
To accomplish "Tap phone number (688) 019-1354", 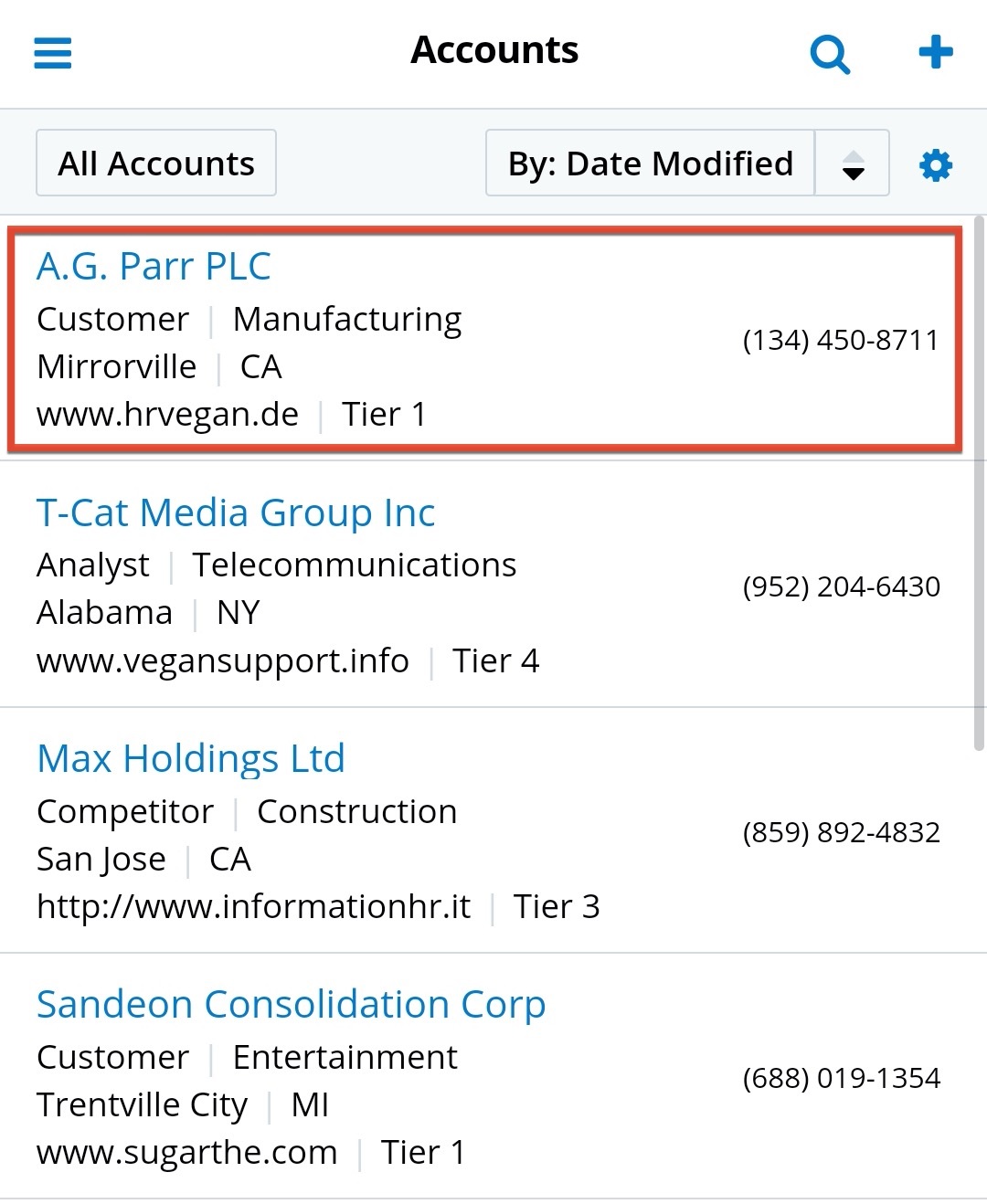I will 841,1078.
